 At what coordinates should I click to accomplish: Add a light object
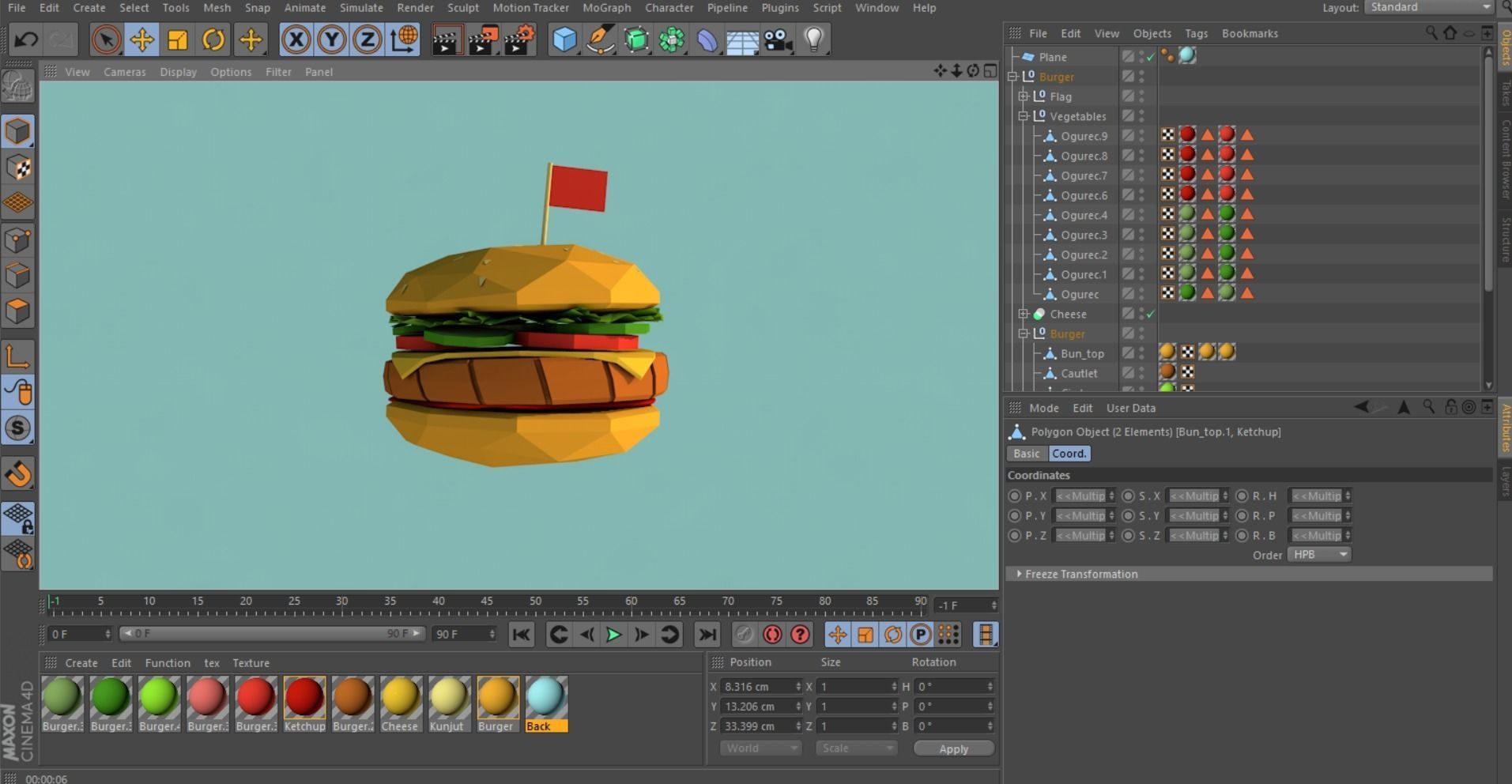tap(814, 40)
